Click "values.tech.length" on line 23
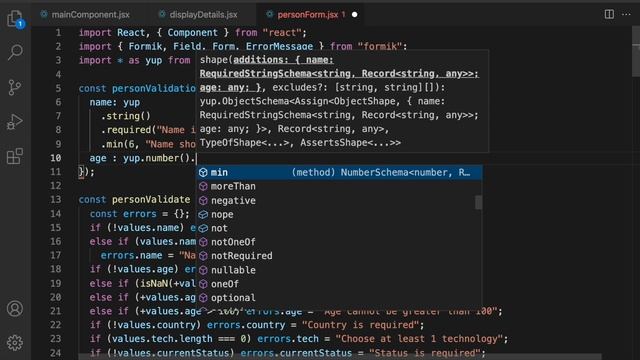This screenshot has height=360, width=640. [x=162, y=339]
